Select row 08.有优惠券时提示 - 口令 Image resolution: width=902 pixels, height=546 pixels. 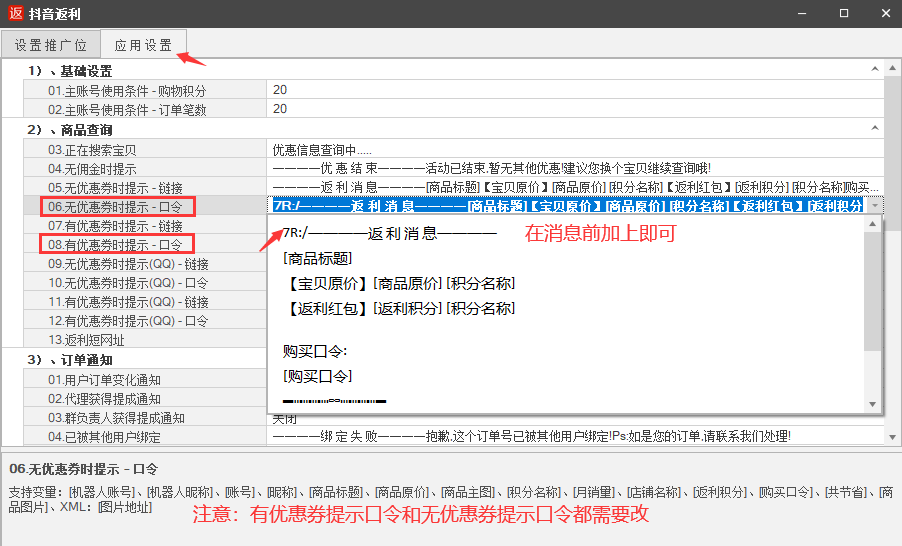pos(145,245)
